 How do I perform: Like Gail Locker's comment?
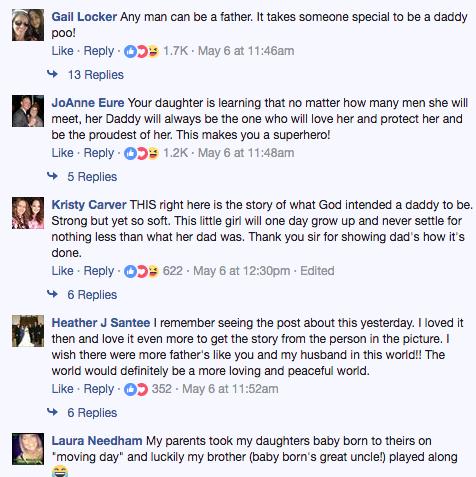pyautogui.click(x=62, y=51)
